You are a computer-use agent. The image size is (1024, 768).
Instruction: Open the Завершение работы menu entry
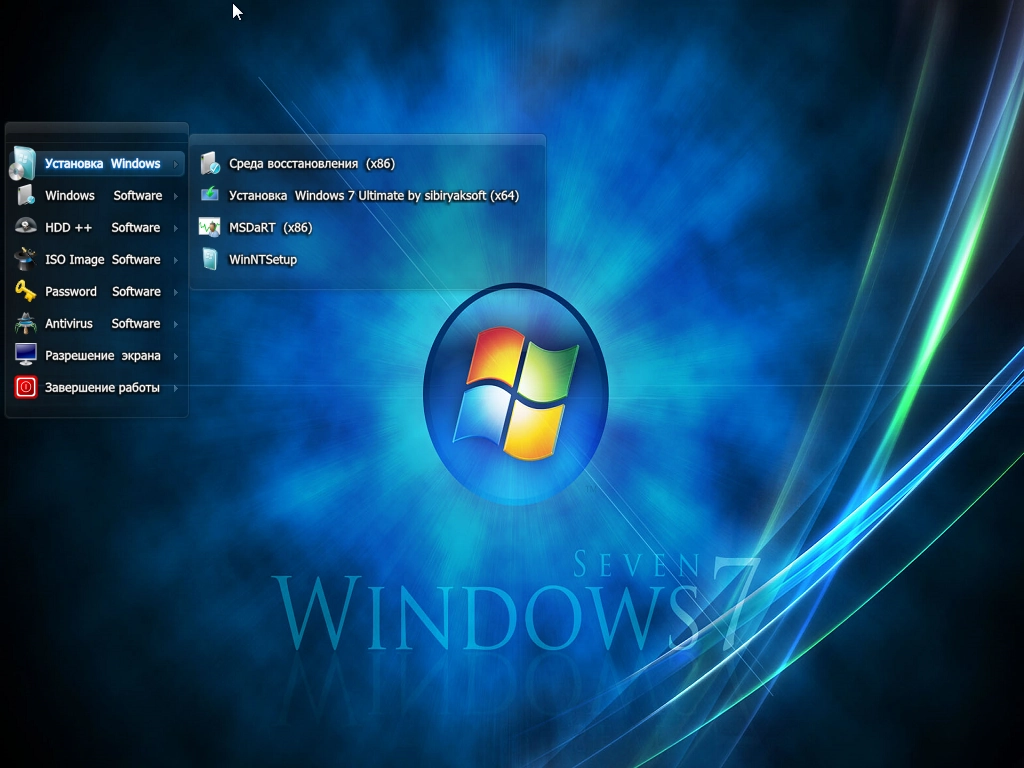coord(97,387)
